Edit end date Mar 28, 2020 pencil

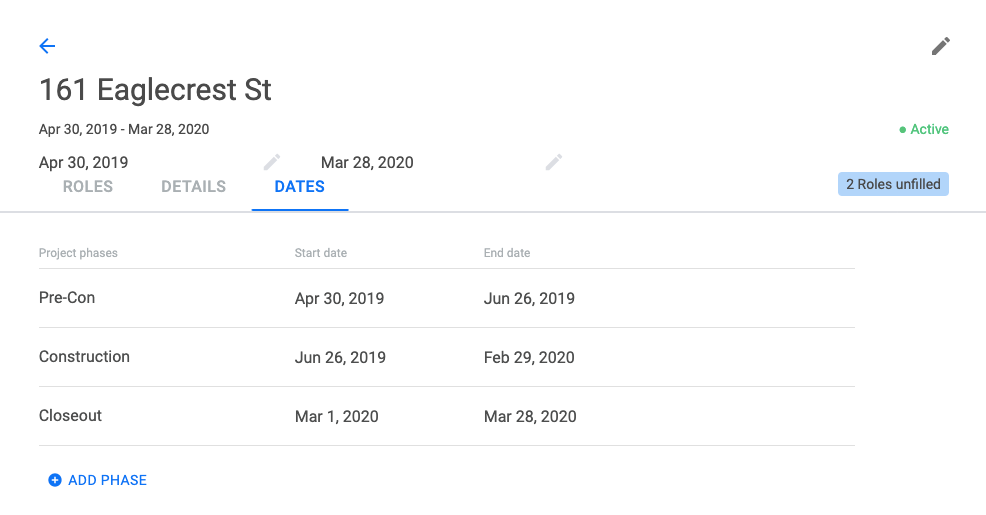click(x=553, y=162)
